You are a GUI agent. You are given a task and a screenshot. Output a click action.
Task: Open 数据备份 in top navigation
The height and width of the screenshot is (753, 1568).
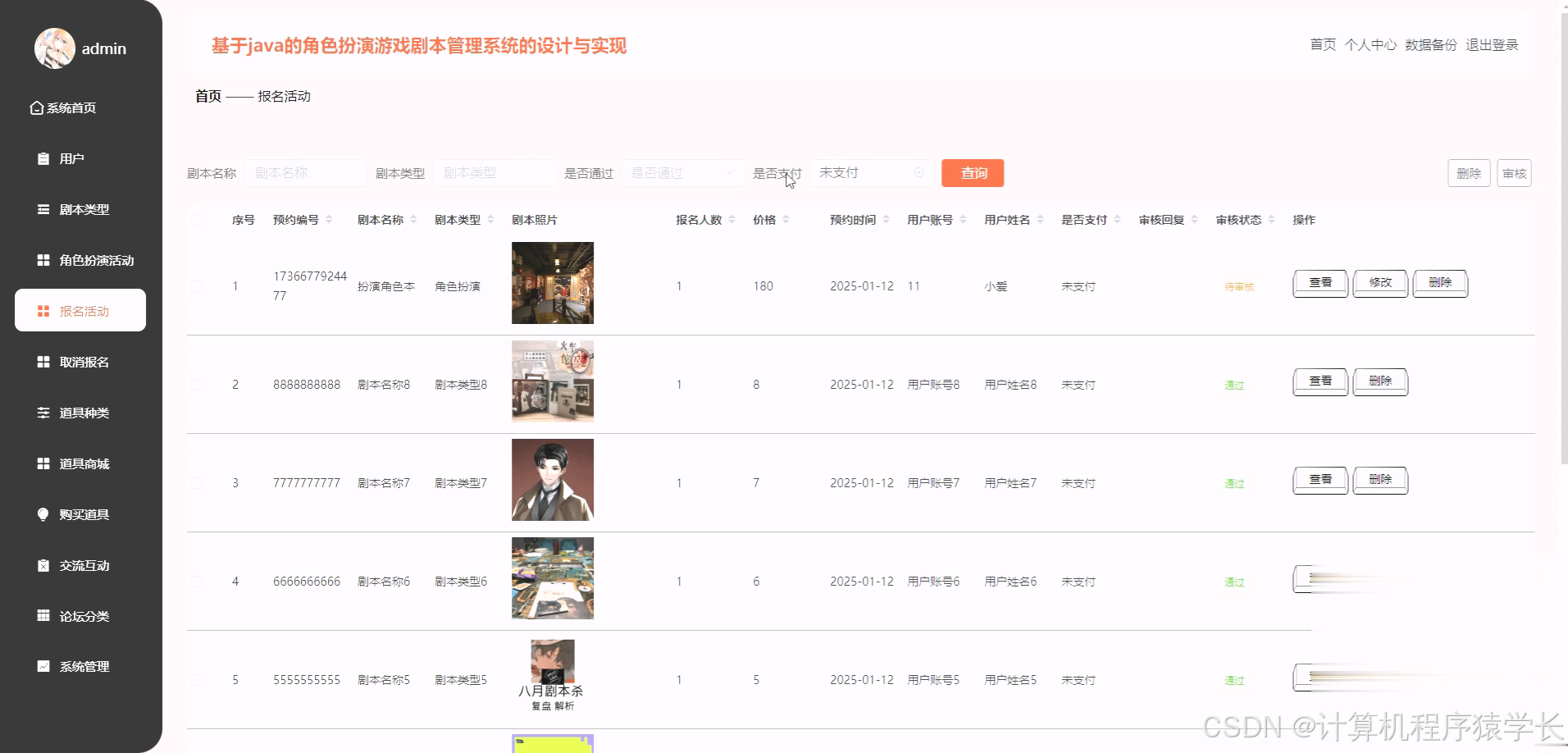pos(1431,45)
